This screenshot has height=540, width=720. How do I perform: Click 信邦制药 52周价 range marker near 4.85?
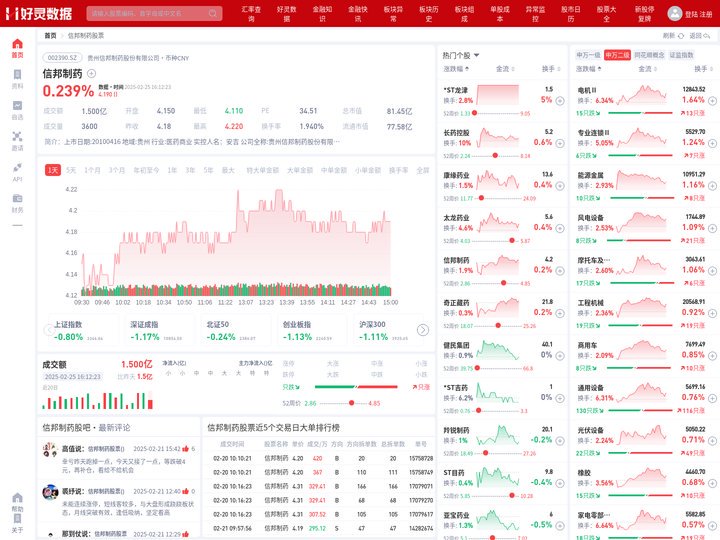351,403
